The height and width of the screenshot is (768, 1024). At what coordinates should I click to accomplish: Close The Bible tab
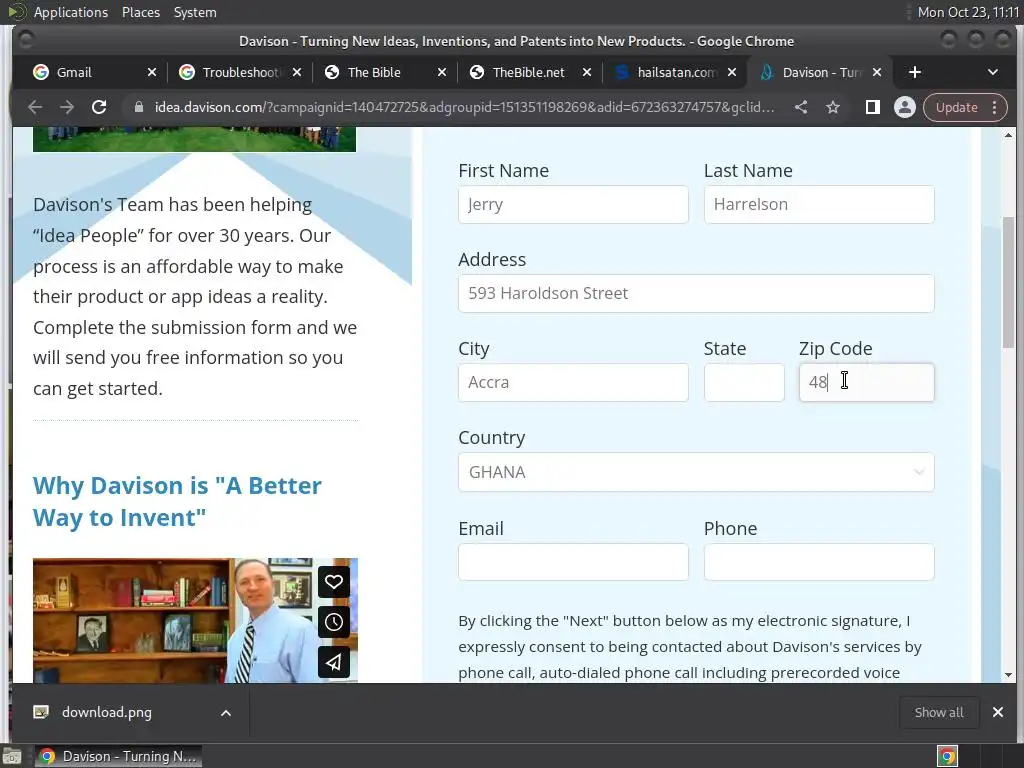click(x=441, y=72)
